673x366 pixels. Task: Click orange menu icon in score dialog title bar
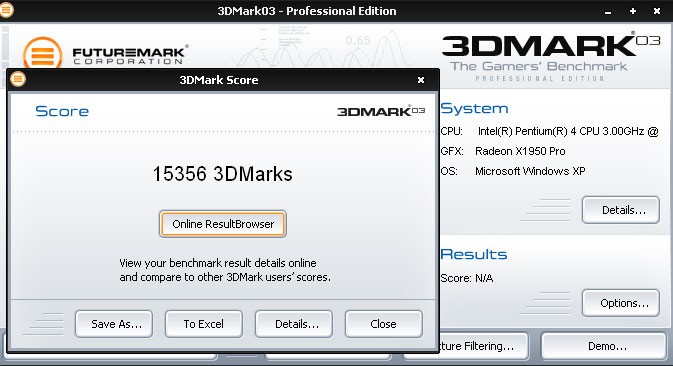18,79
